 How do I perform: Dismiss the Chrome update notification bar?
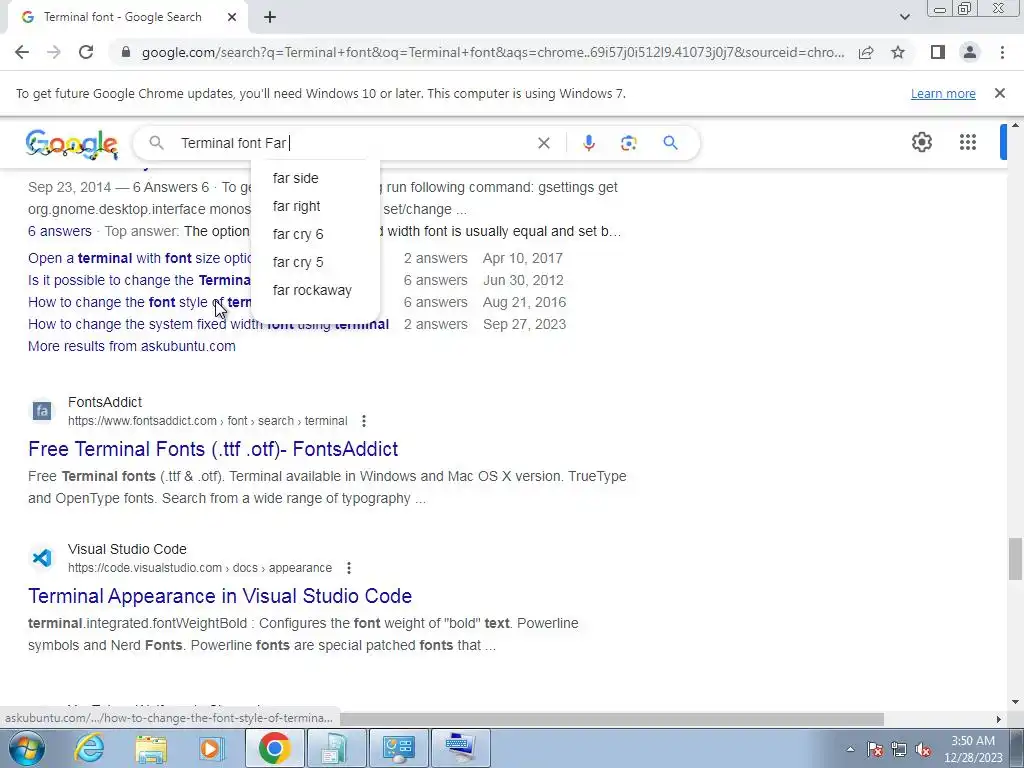point(999,93)
